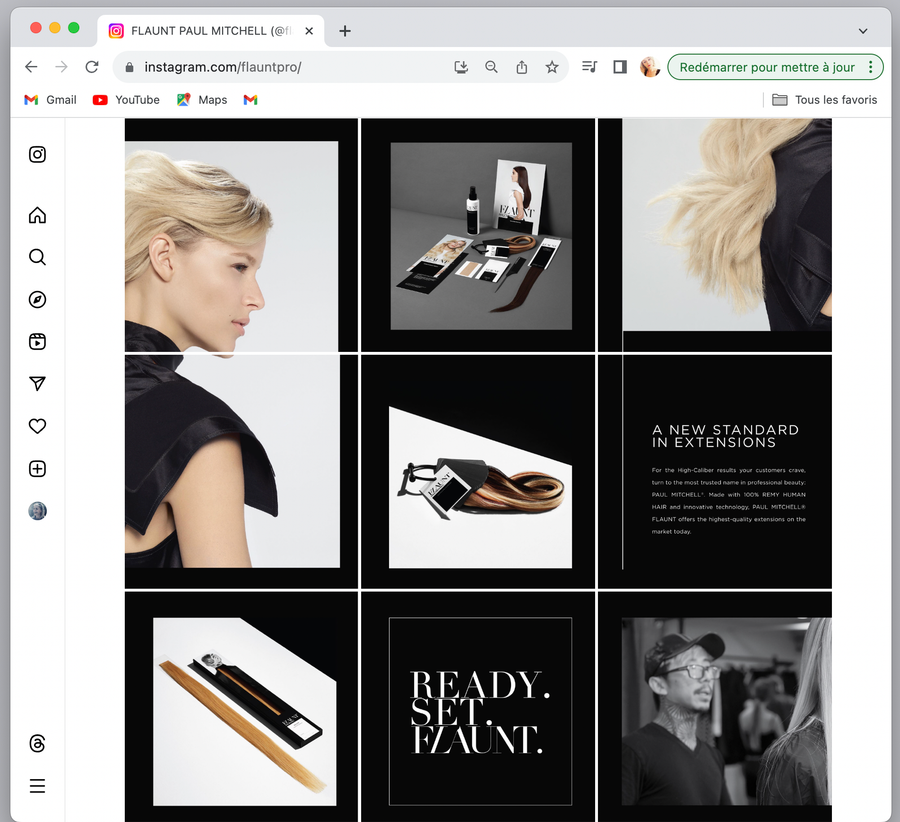Open the Gmail bookmark
The image size is (900, 822).
pos(50,100)
